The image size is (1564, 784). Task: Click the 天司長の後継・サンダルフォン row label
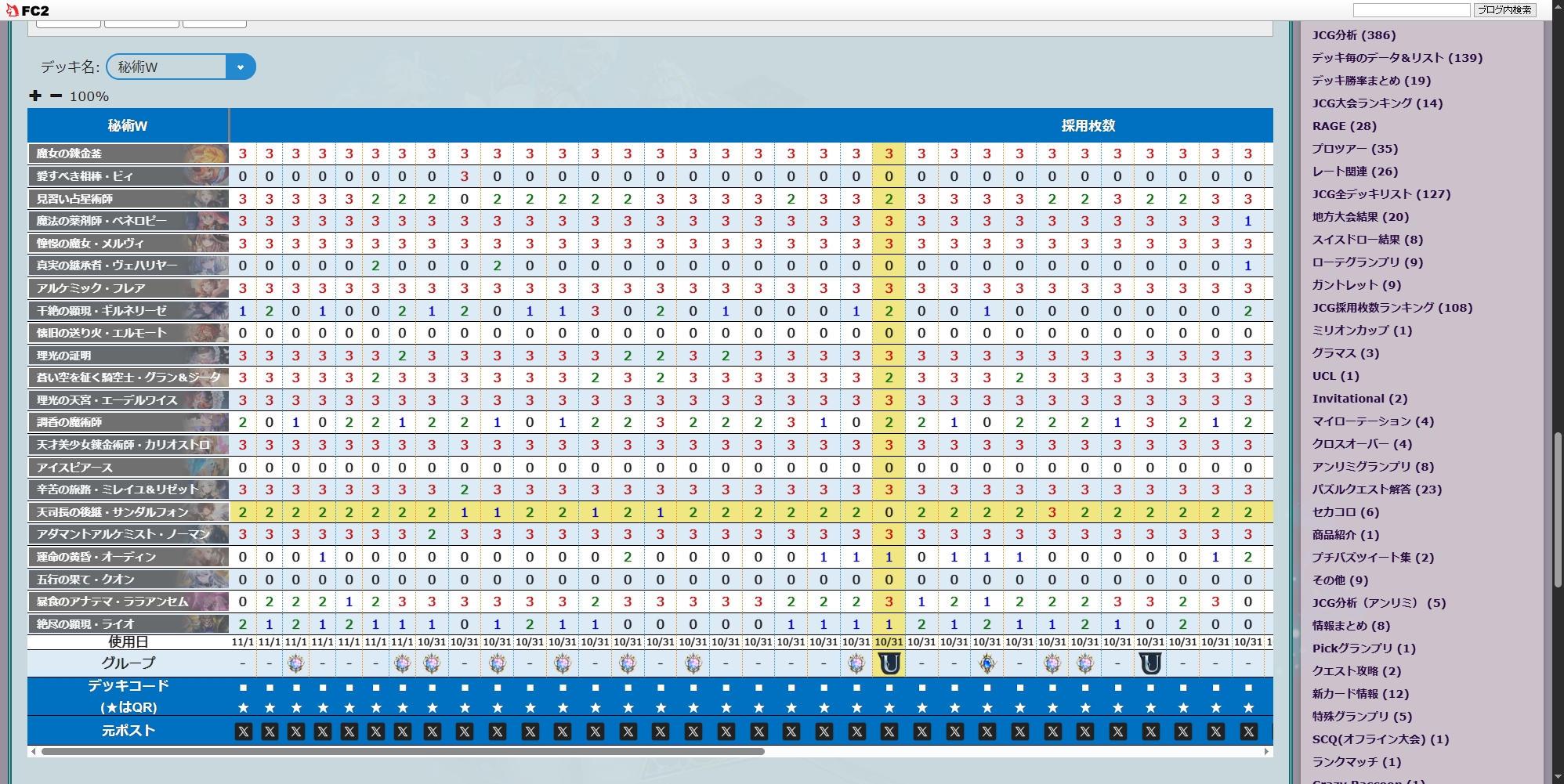click(129, 512)
